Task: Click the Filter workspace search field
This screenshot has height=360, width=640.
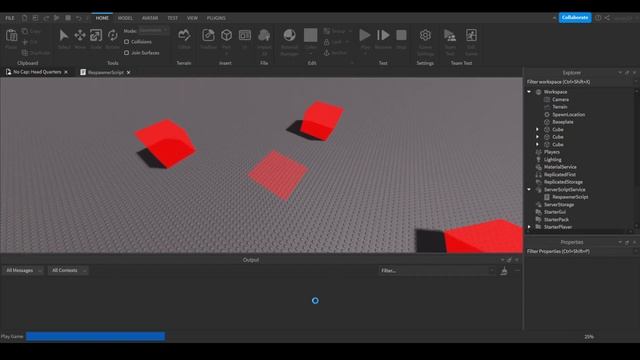Action: [x=581, y=82]
